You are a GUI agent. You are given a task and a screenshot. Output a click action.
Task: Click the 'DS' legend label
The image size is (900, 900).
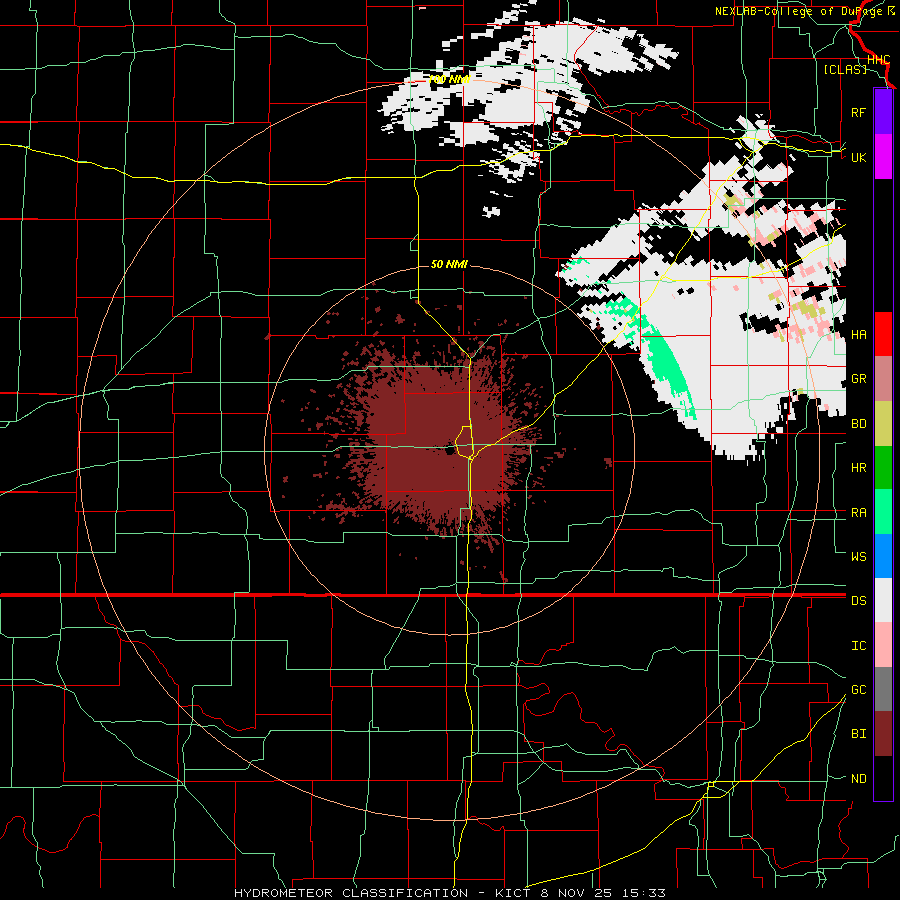(x=858, y=601)
